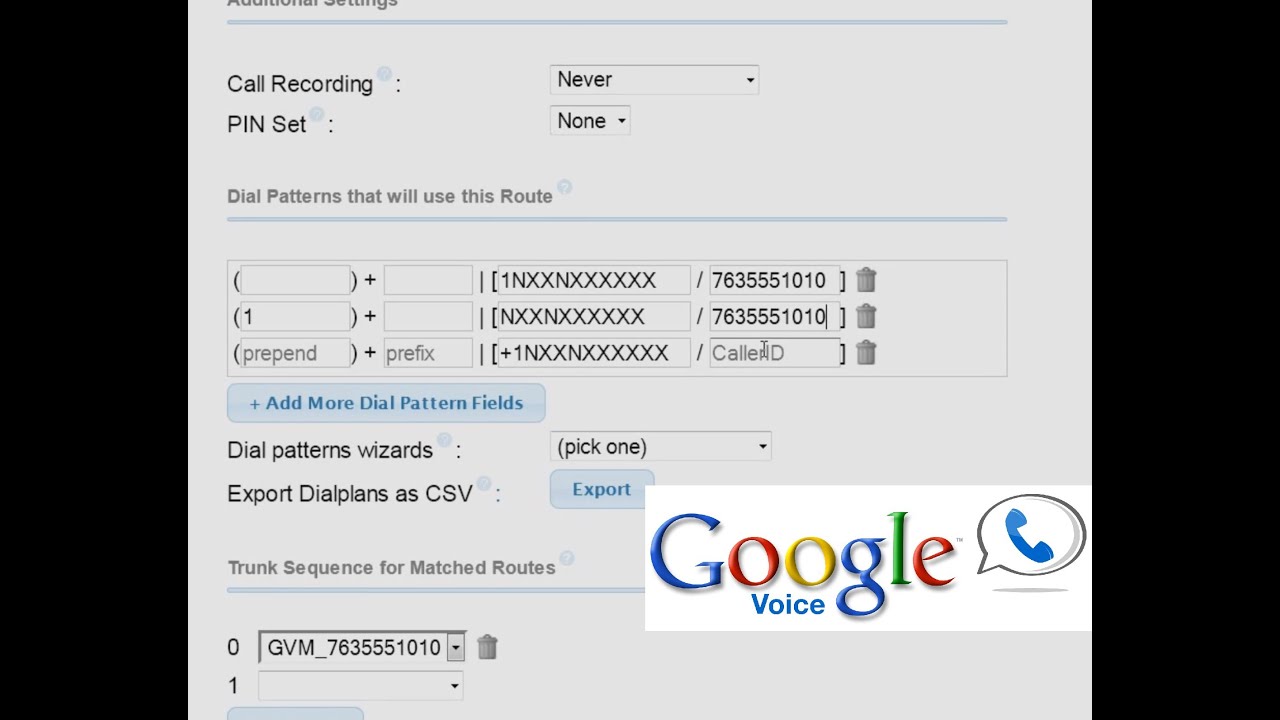Click the prepend placeholder field in third row
1280x720 pixels.
[x=295, y=353]
